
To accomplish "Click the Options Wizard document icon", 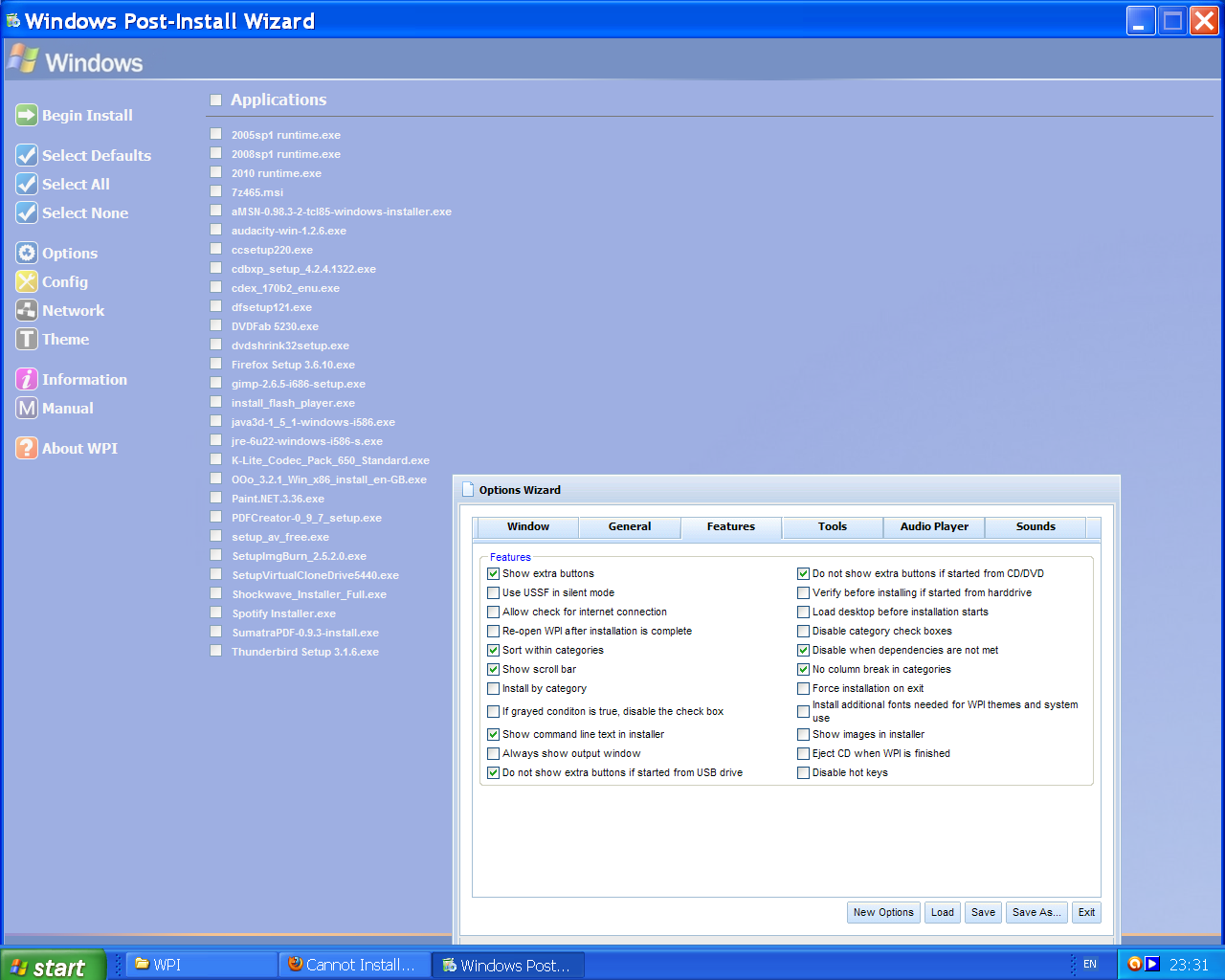I will point(468,489).
